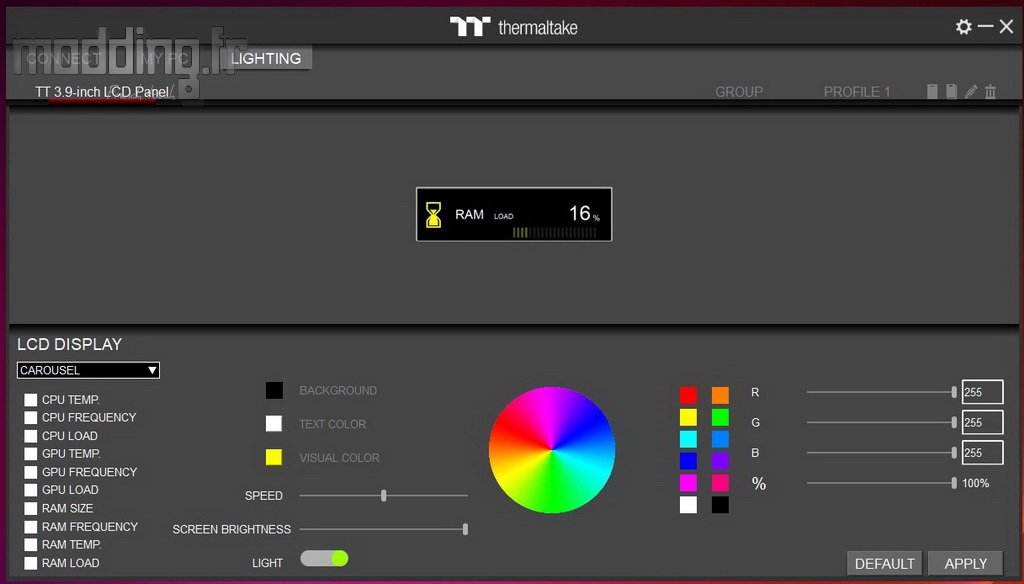
Task: Click the SCREEN BRIGHTNESS slider handle
Action: click(x=466, y=529)
